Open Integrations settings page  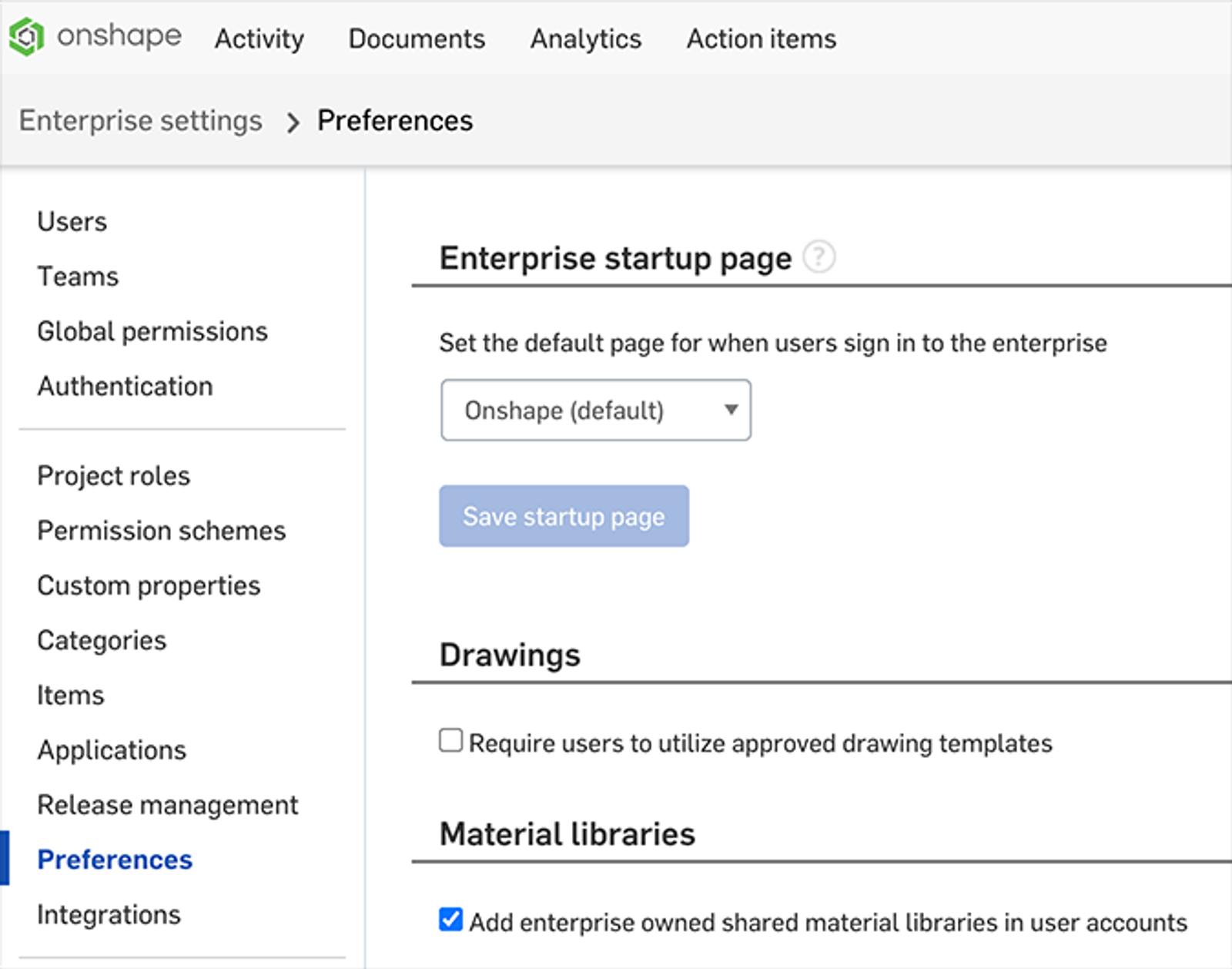tap(109, 914)
